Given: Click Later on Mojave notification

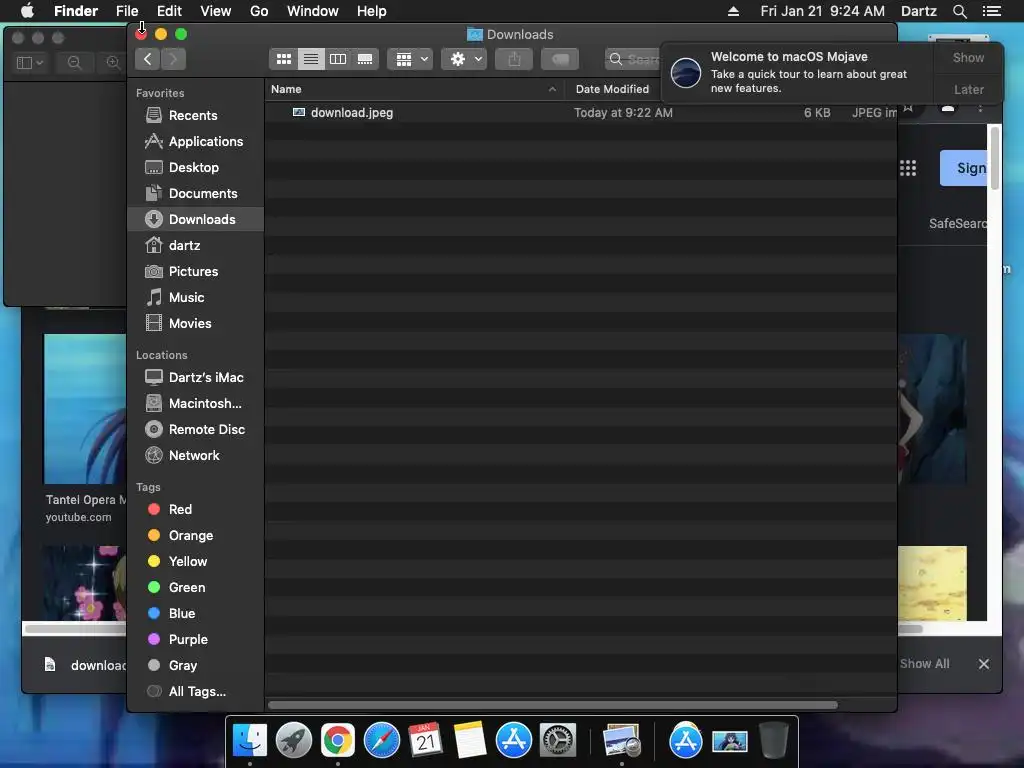Looking at the screenshot, I should coord(968,90).
